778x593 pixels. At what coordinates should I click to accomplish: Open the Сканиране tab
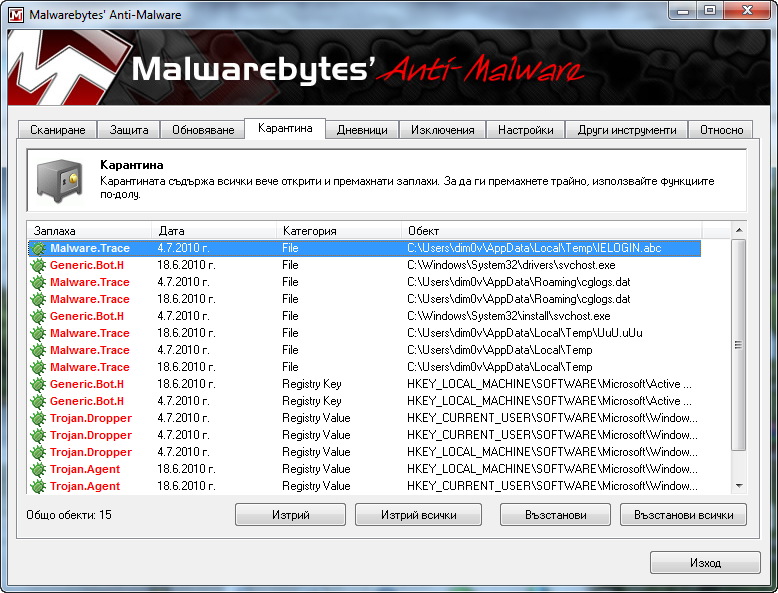point(58,130)
